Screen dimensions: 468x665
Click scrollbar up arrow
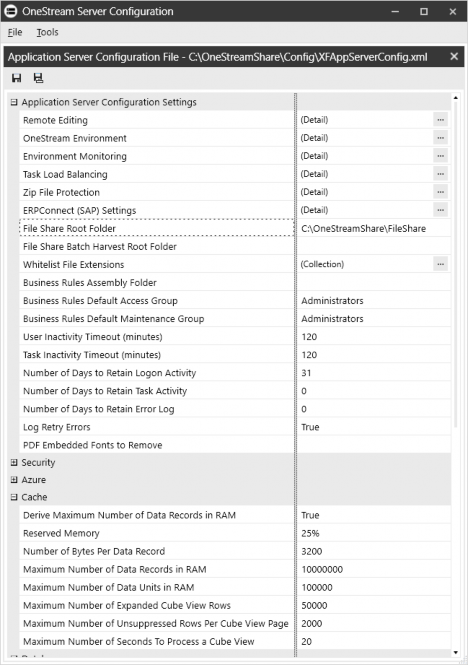[x=456, y=98]
